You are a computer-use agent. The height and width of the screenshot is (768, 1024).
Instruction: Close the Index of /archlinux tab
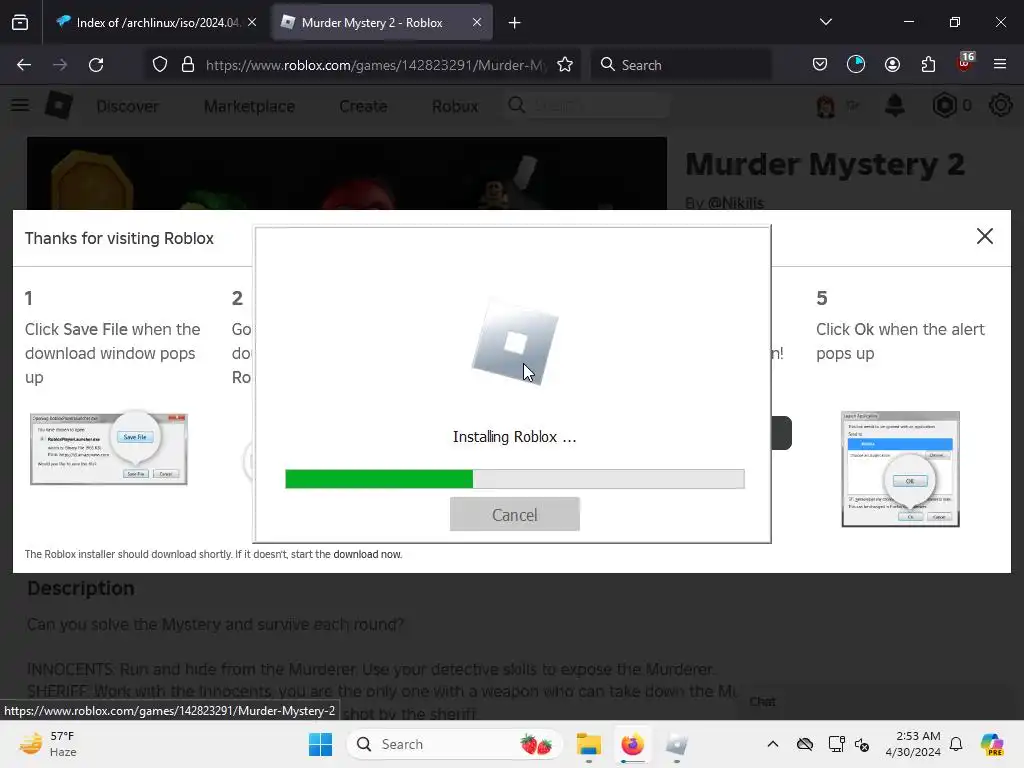pyautogui.click(x=252, y=22)
